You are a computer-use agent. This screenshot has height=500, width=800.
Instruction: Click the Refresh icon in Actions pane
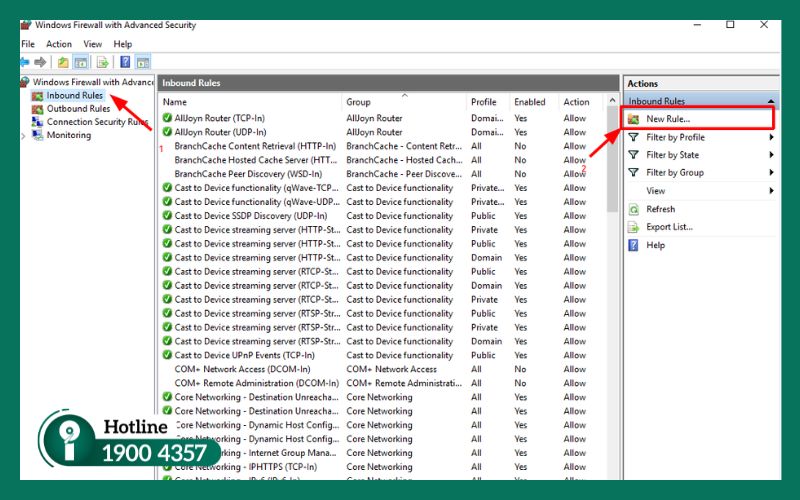(633, 209)
